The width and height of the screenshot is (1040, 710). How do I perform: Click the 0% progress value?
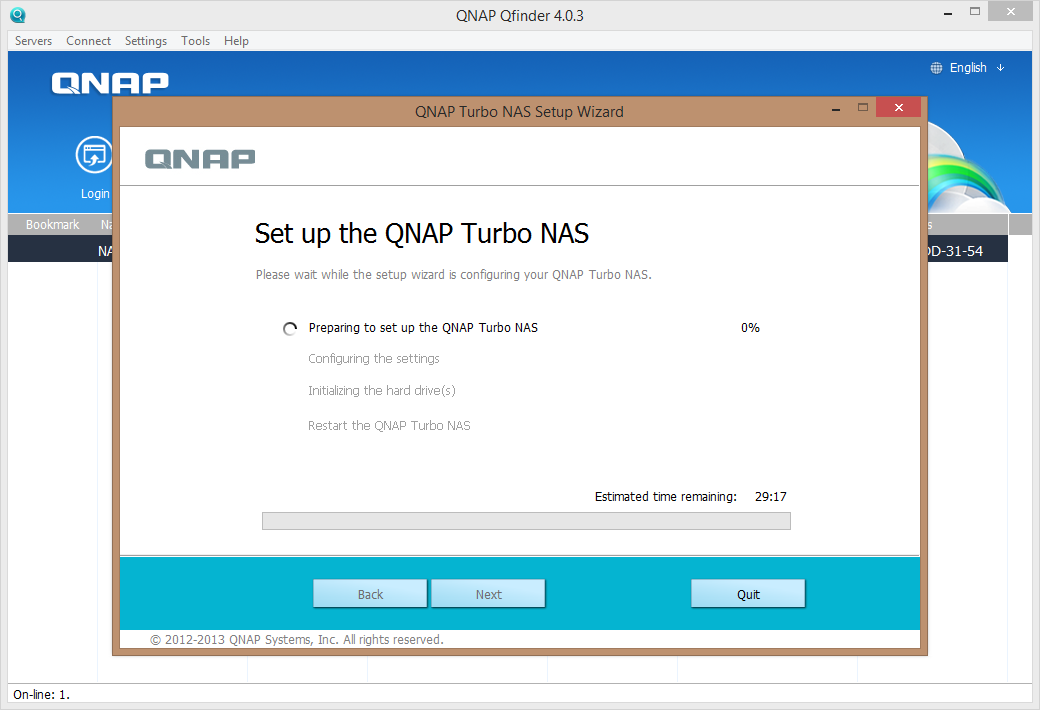[x=750, y=328]
